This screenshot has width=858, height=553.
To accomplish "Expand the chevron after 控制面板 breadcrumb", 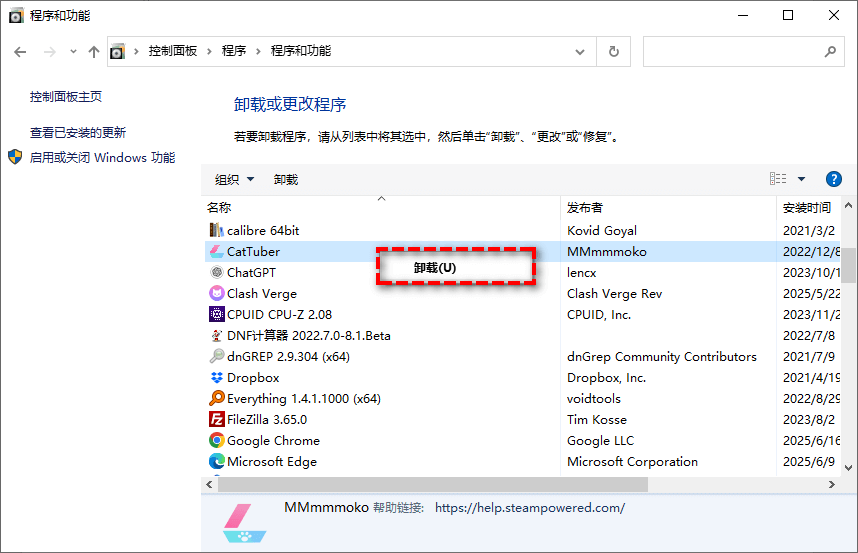I will click(x=209, y=51).
